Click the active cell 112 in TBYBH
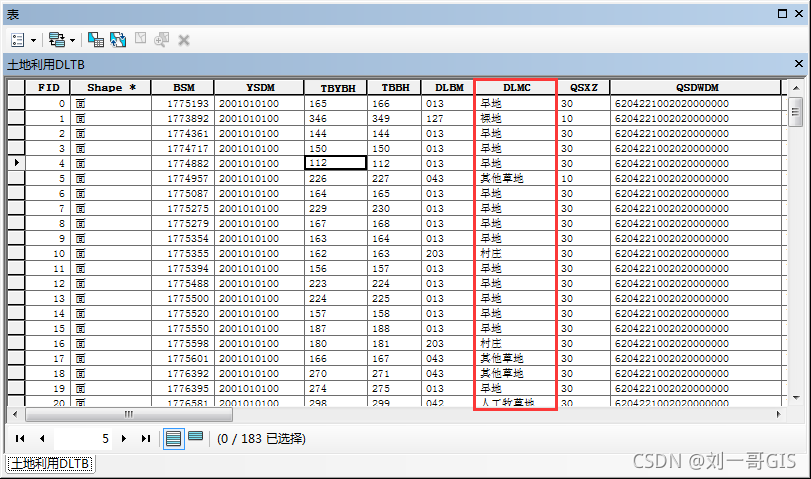The width and height of the screenshot is (811, 479). pyautogui.click(x=336, y=163)
